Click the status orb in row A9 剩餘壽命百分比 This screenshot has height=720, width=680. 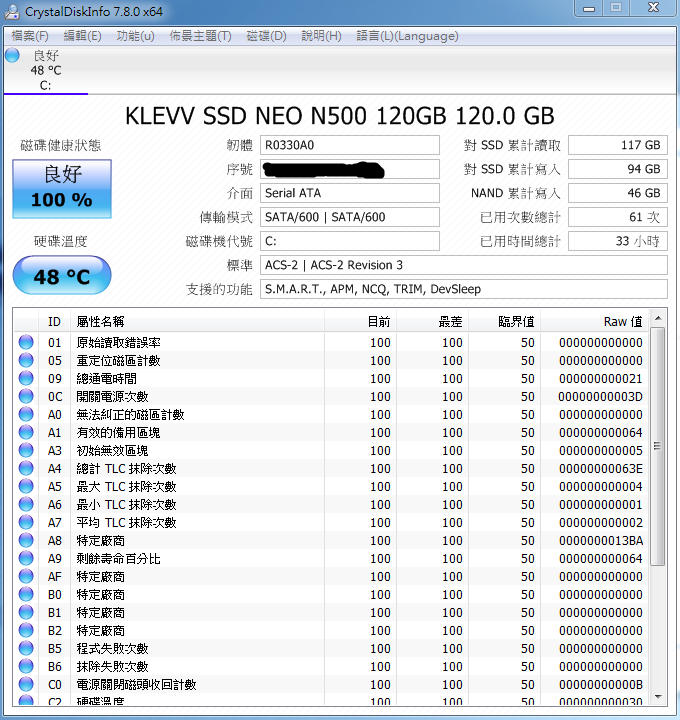click(x=26, y=558)
